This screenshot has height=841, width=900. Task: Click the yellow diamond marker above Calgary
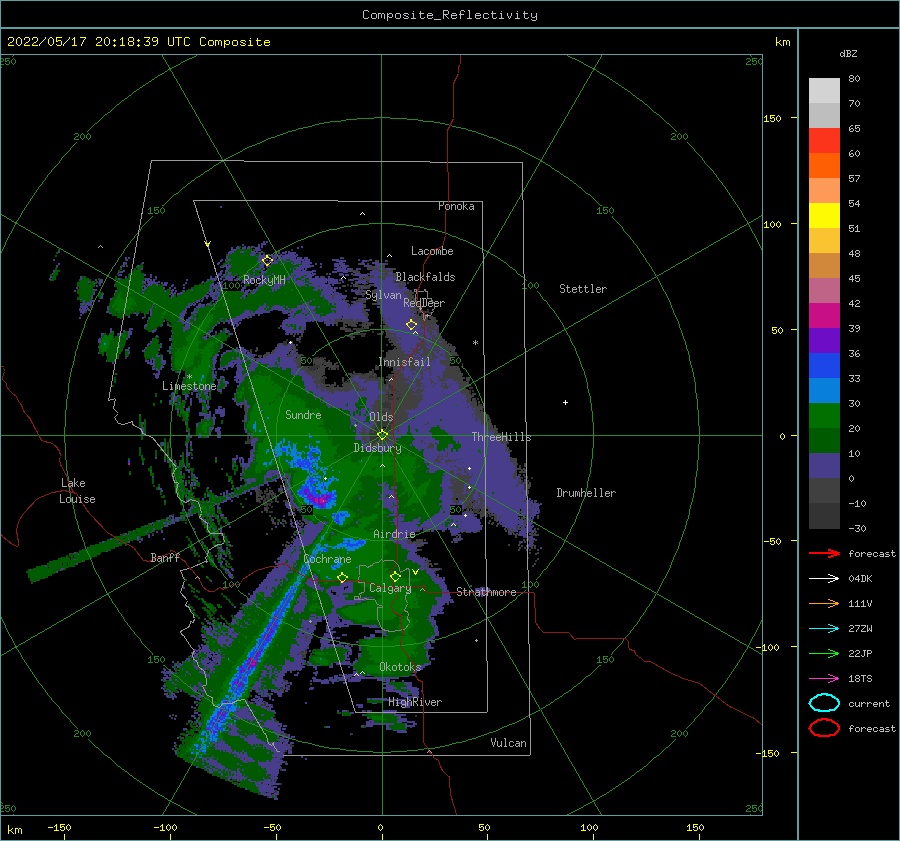(x=395, y=576)
